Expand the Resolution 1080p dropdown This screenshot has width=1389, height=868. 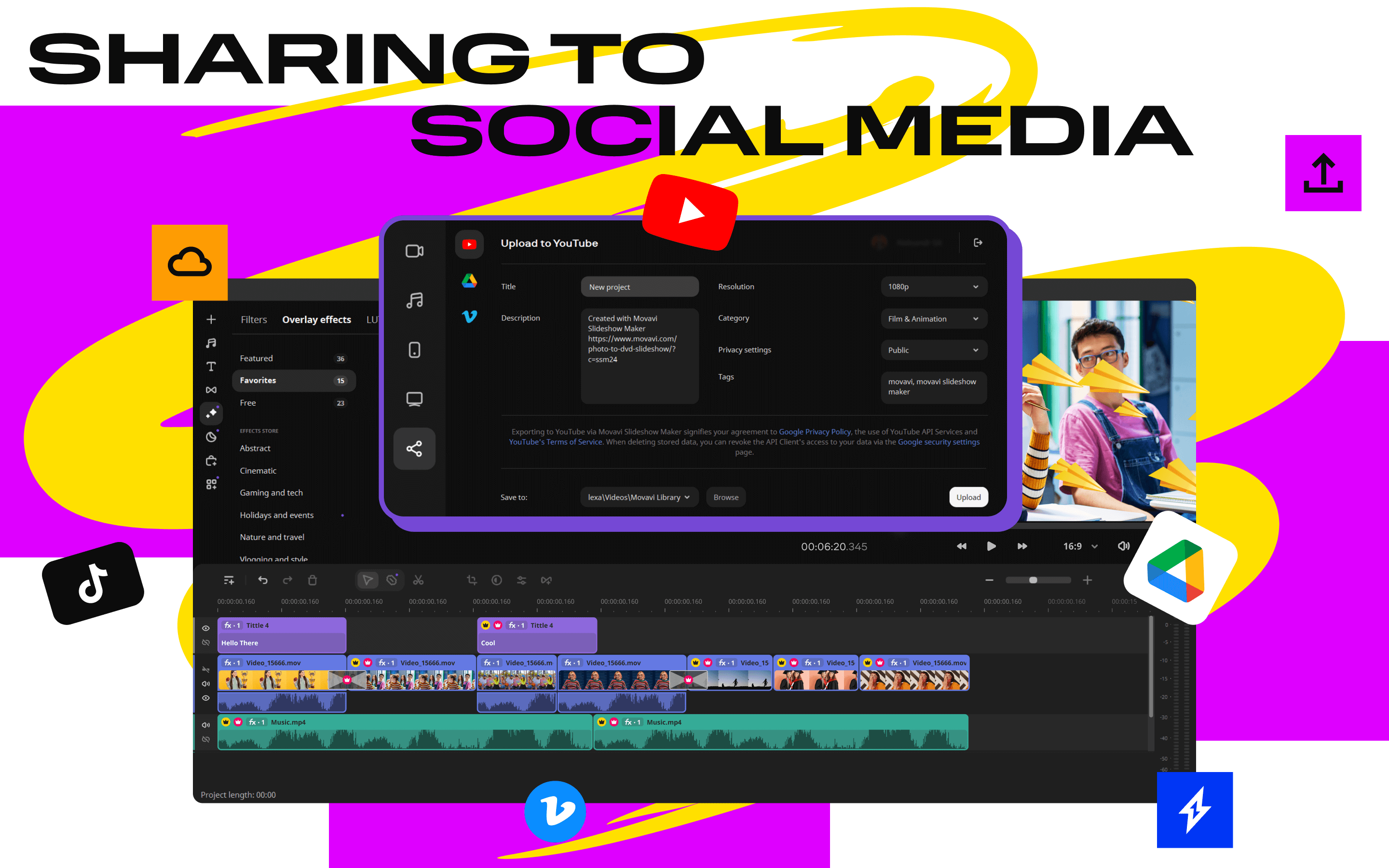point(934,286)
